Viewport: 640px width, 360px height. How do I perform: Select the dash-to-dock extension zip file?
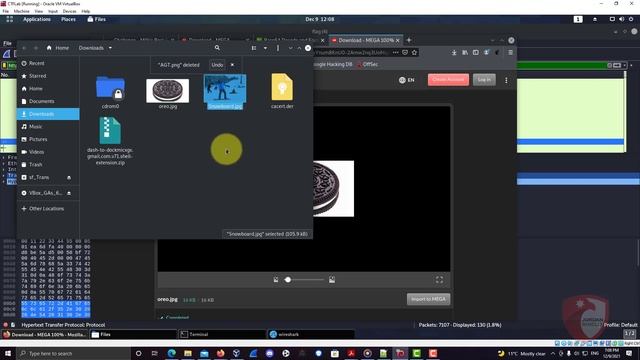pos(110,141)
